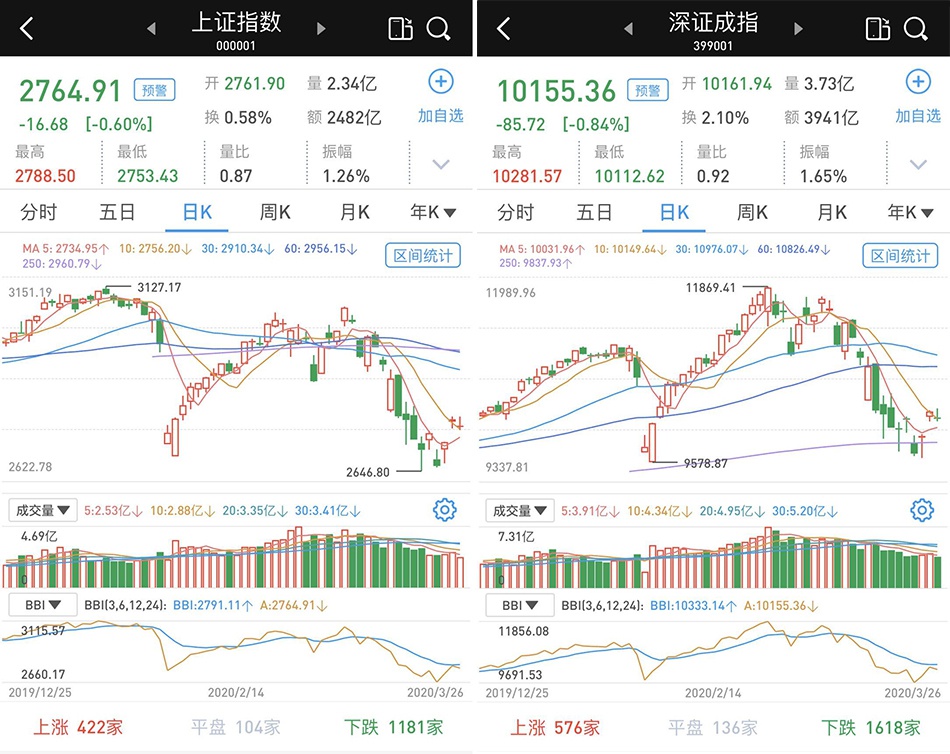Show previous index before 上证指数
Viewport: 950px width, 754px height.
point(151,28)
